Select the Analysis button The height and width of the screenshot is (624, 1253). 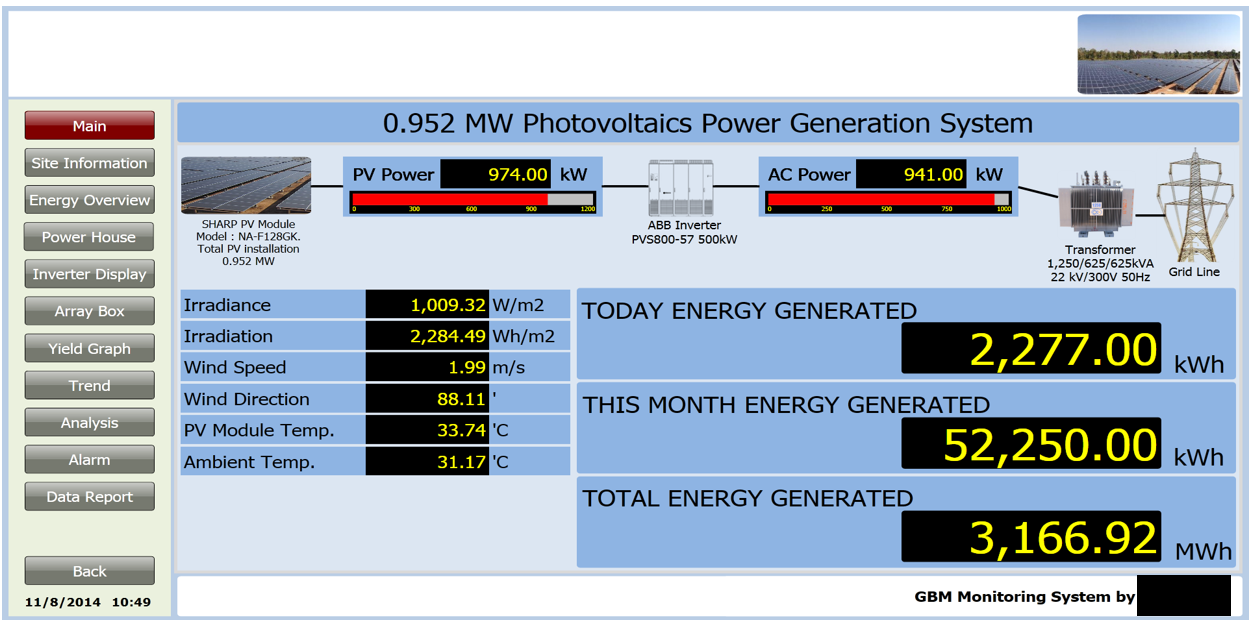tap(89, 423)
